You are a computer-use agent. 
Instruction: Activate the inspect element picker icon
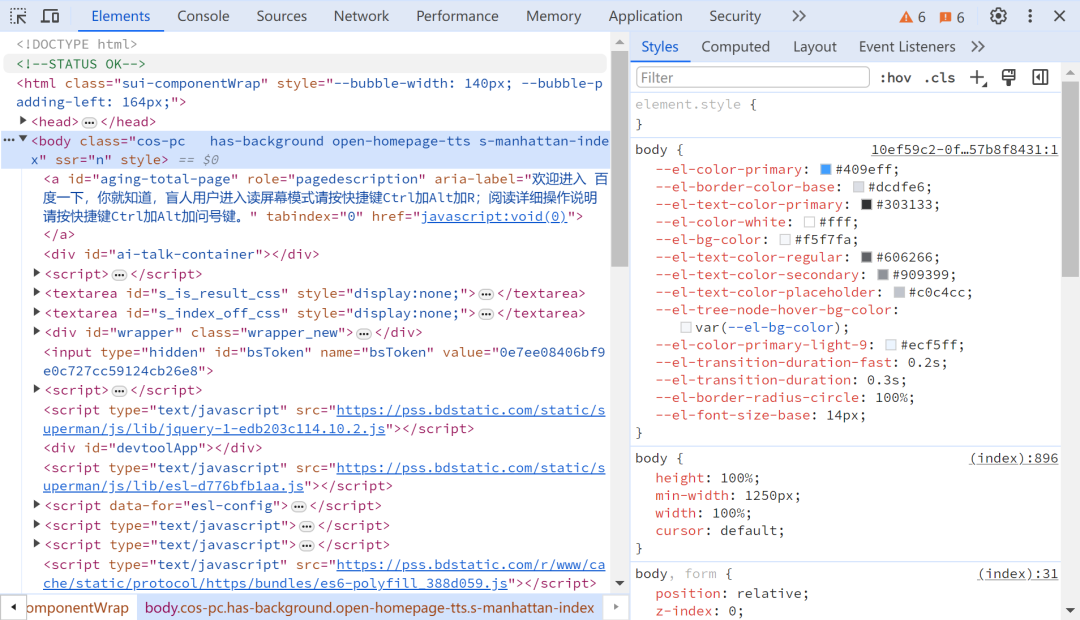[x=19, y=16]
